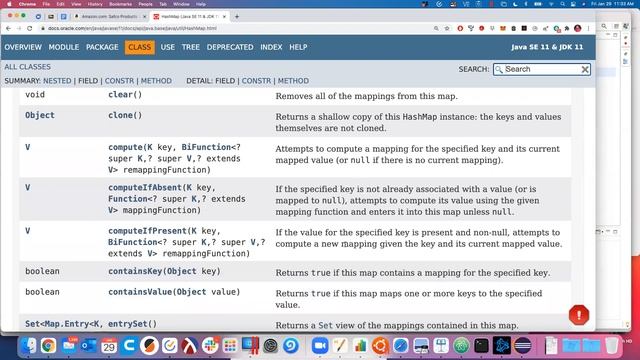This screenshot has width=640, height=360.
Task: Open Eclipse from the dock
Action: [x=522, y=346]
